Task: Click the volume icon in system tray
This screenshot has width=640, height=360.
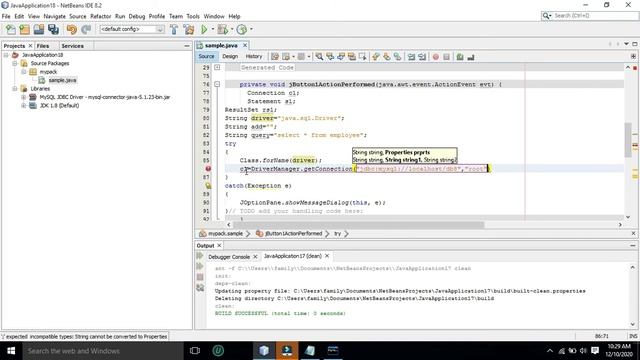Action: click(584, 351)
